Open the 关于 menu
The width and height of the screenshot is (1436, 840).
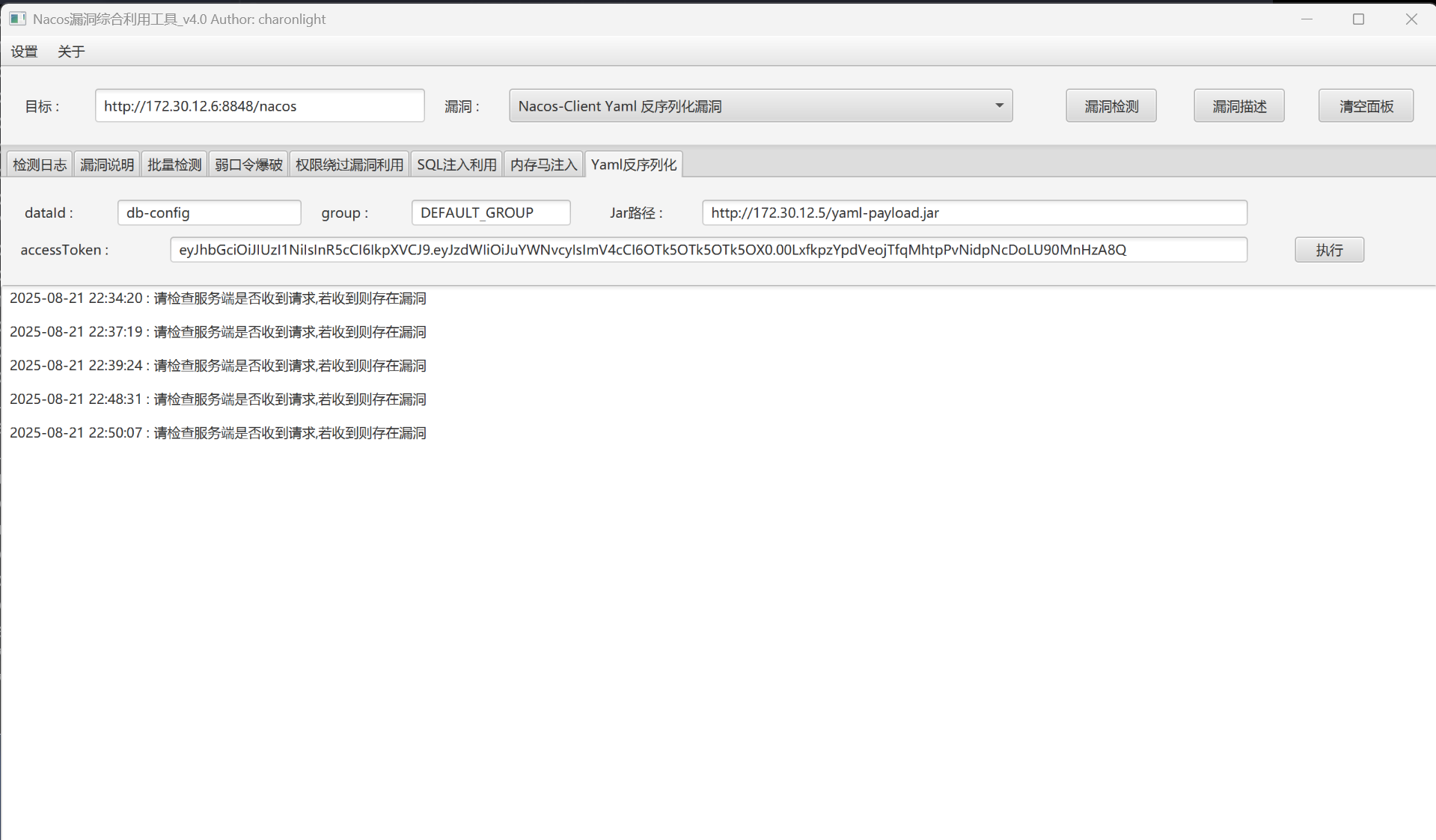tap(71, 52)
